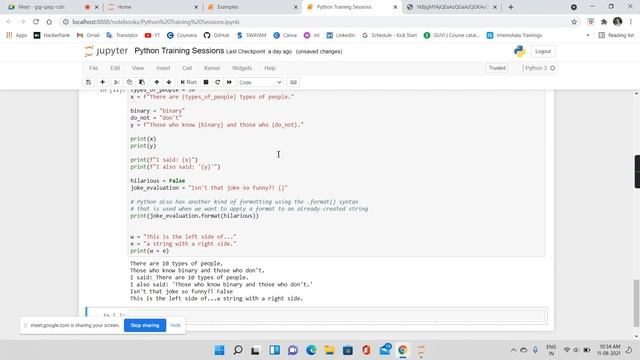
Task: Open Google Chrome in the taskbar
Action: [x=403, y=350]
